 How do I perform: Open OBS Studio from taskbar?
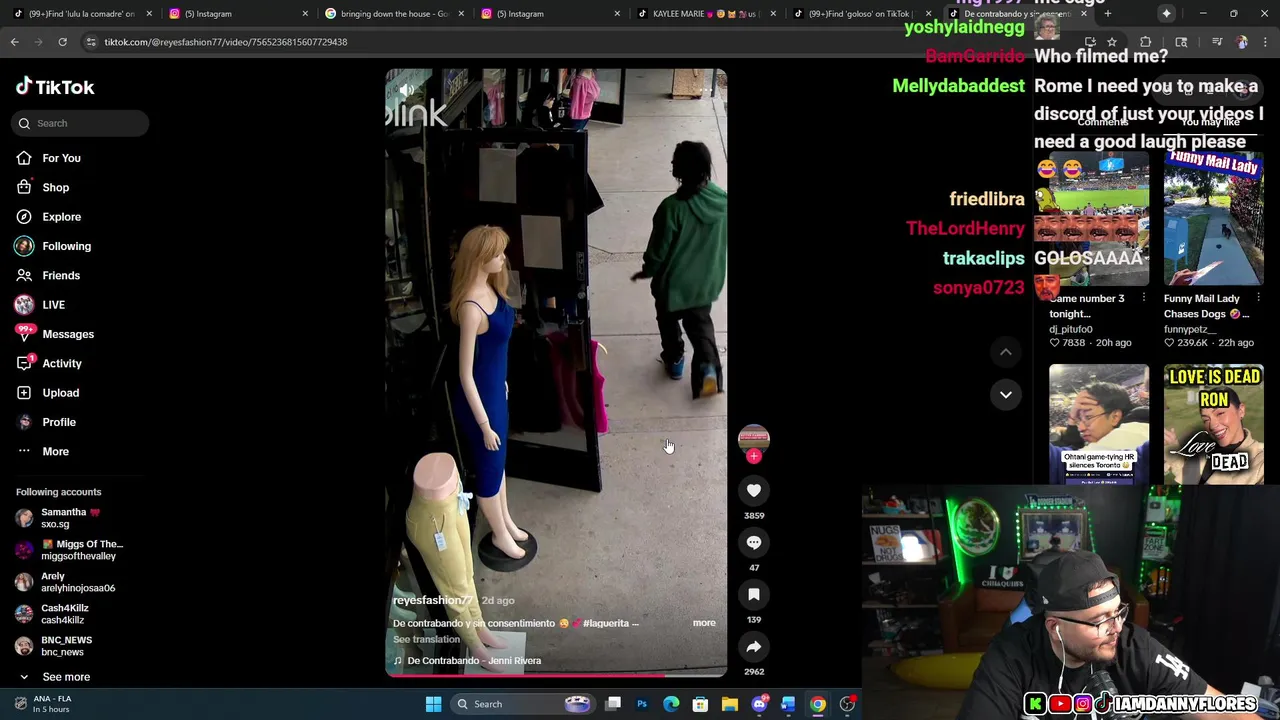pyautogui.click(x=847, y=704)
